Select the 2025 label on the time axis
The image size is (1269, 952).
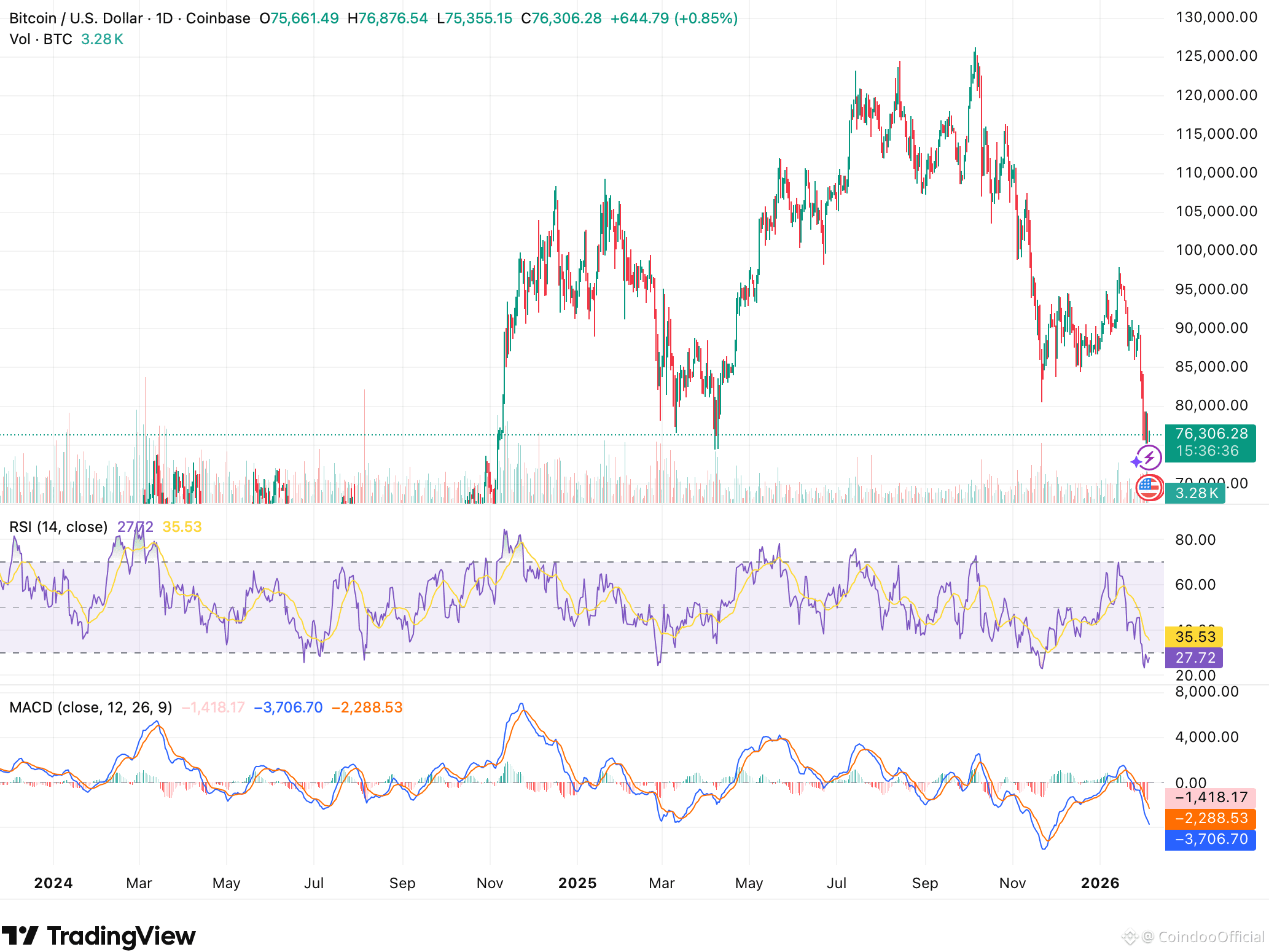pyautogui.click(x=577, y=883)
